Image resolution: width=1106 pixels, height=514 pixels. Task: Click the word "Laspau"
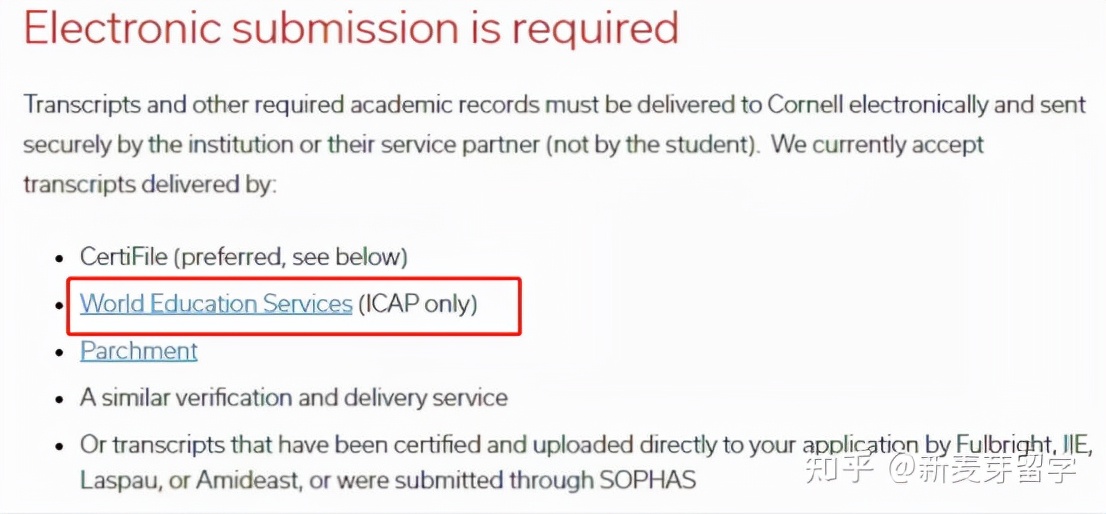(120, 480)
